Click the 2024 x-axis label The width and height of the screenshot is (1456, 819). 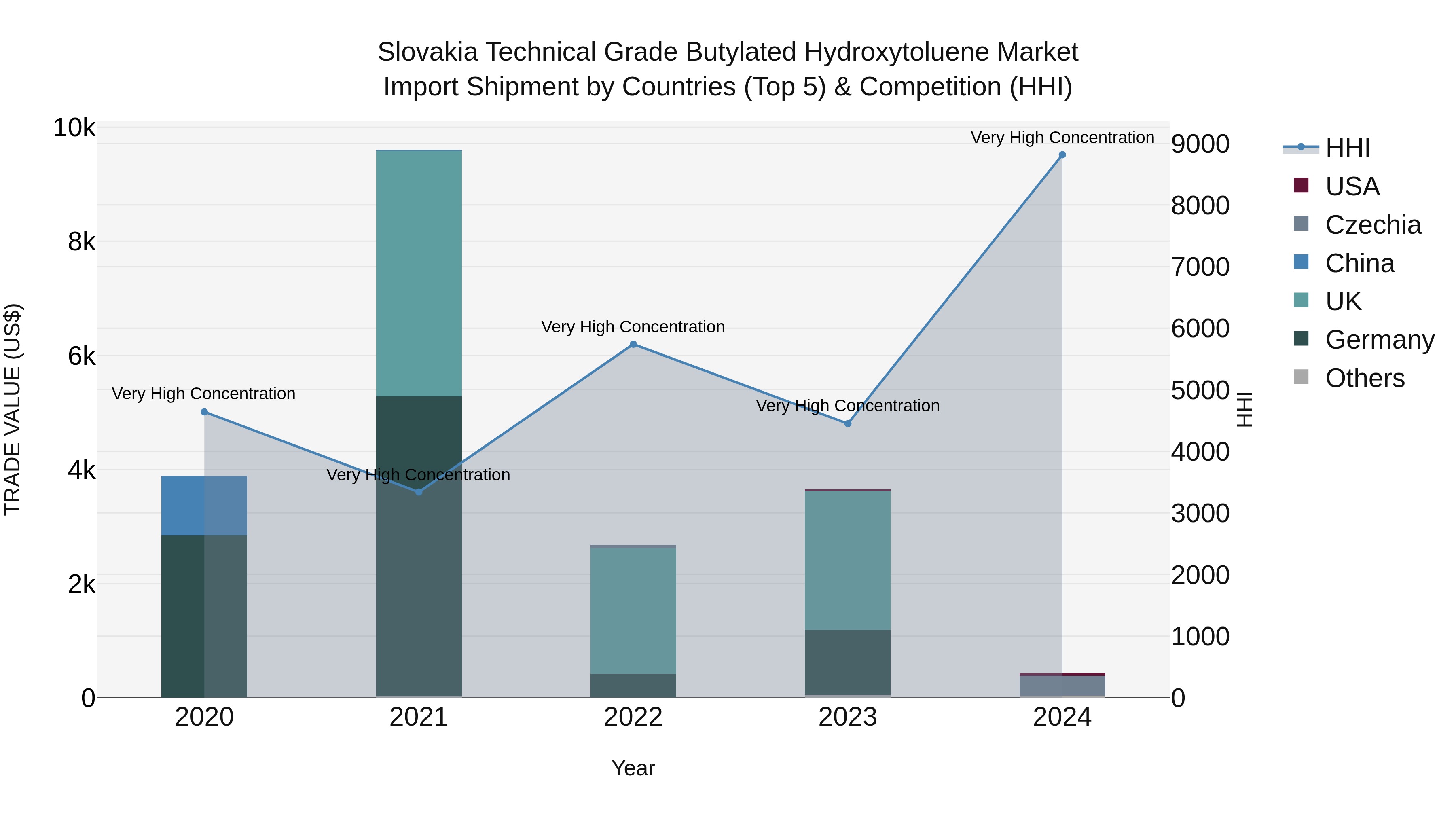(x=1062, y=717)
